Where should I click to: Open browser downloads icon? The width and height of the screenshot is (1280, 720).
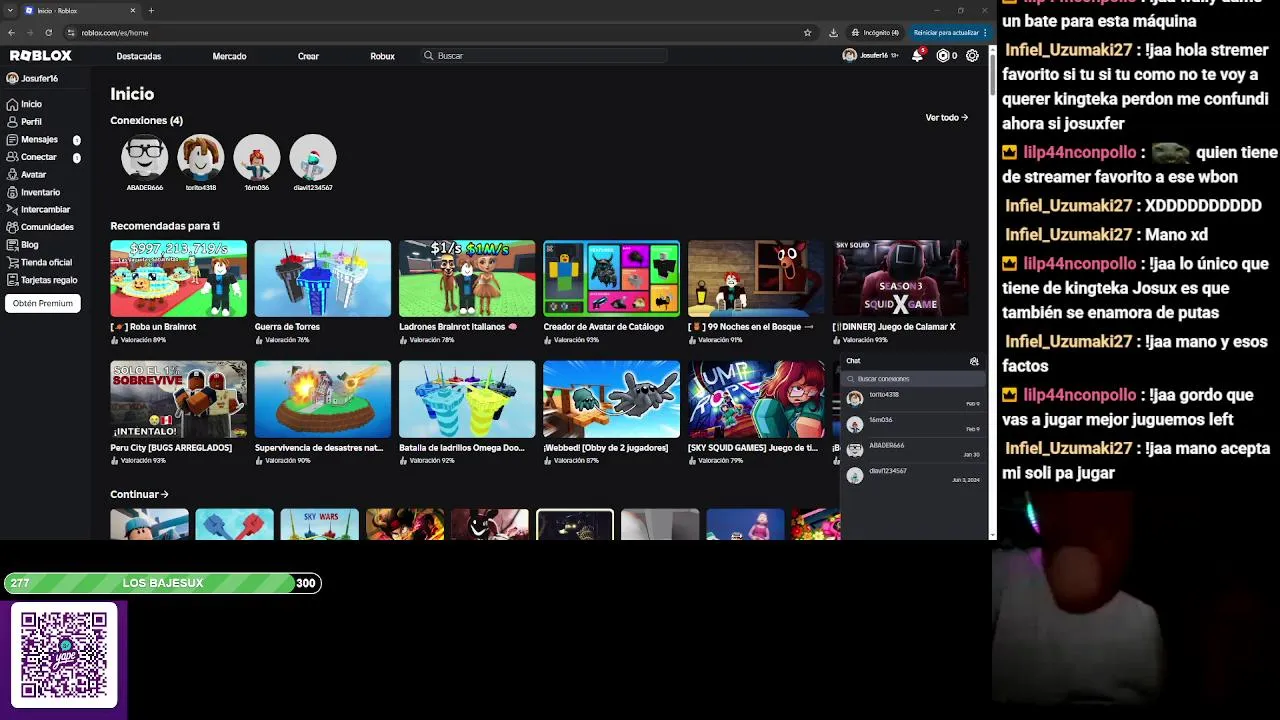[833, 32]
